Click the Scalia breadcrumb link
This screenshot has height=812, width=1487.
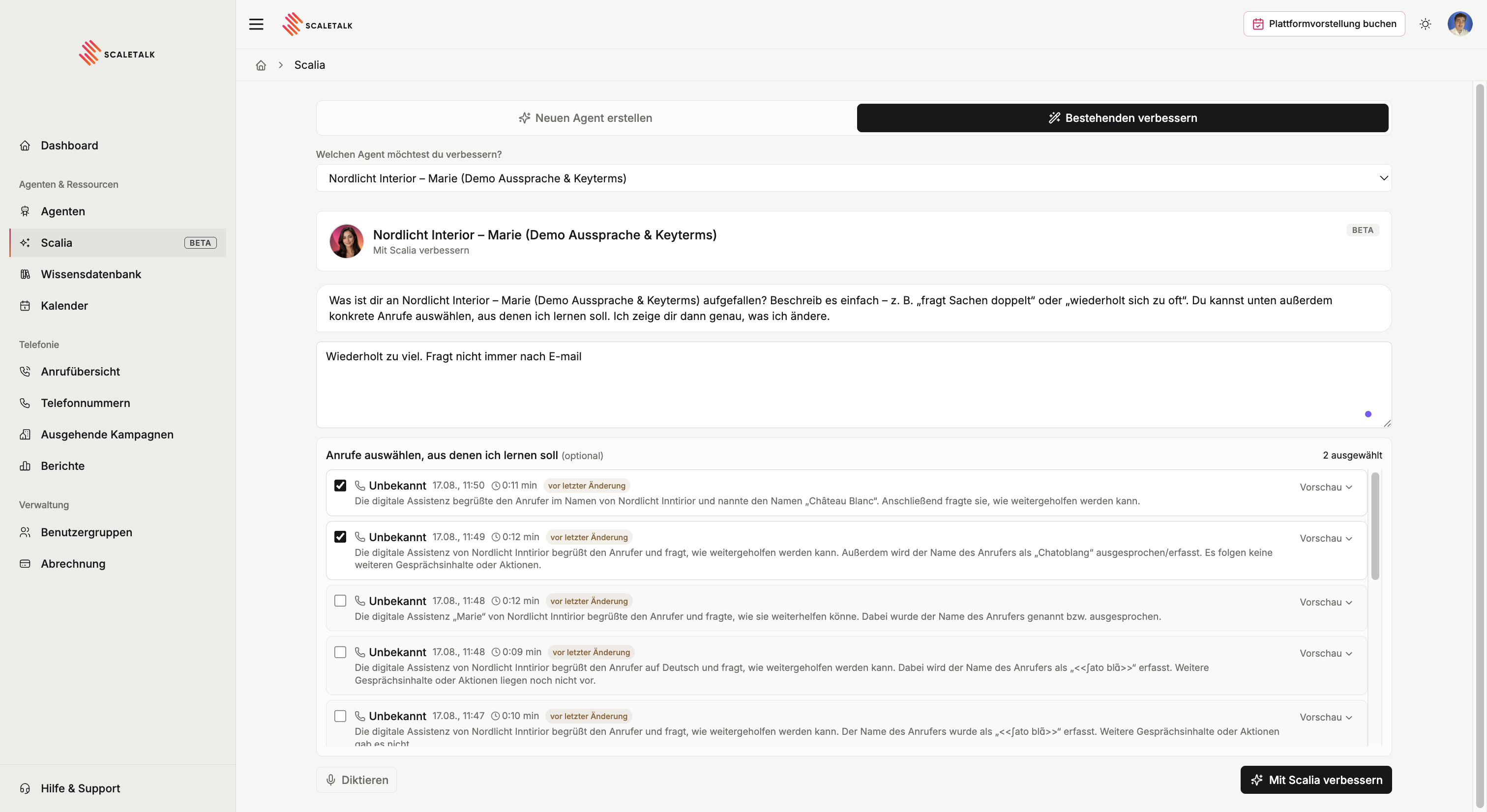(309, 65)
